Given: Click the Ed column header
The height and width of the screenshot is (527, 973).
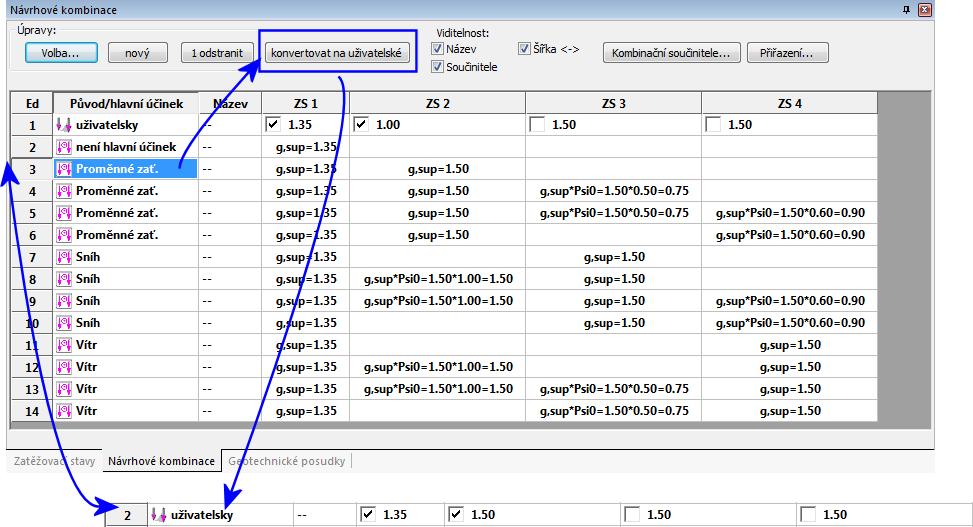Looking at the screenshot, I should coord(32,104).
